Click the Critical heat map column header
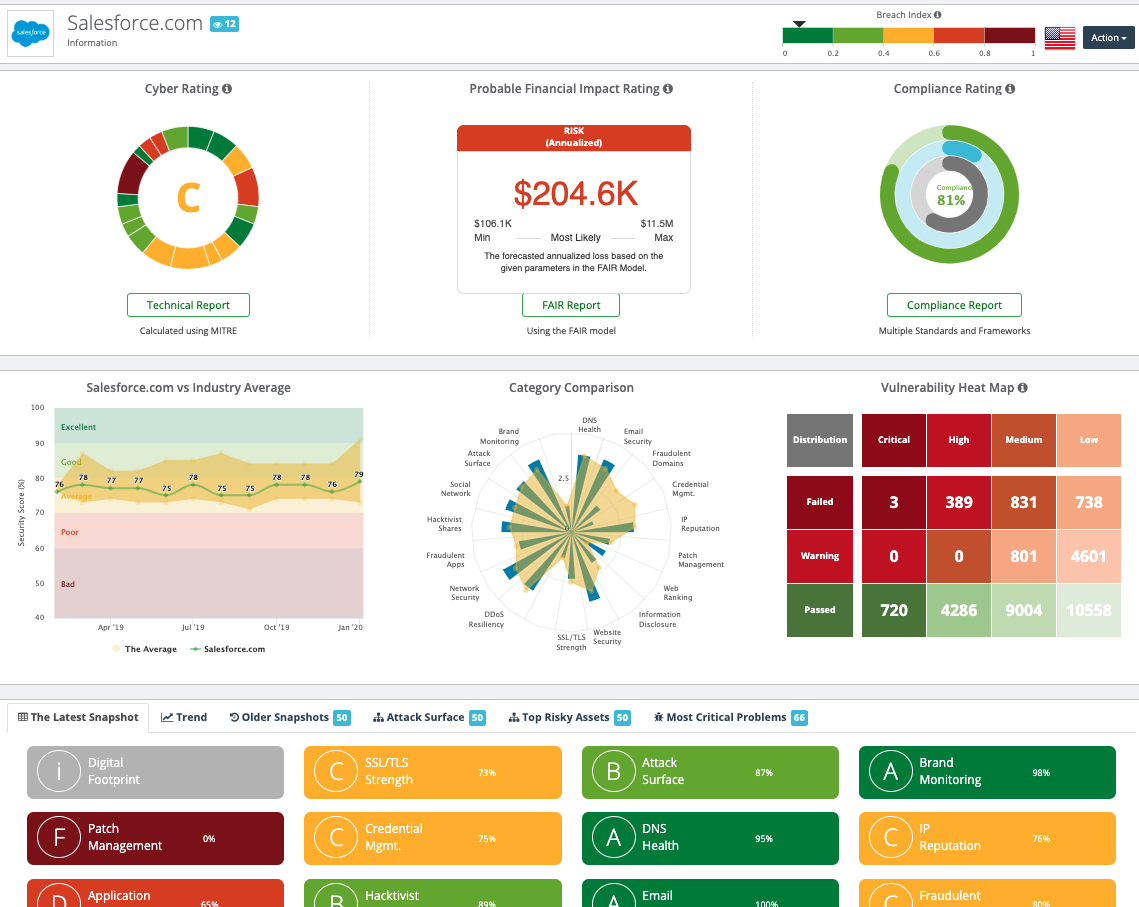Image resolution: width=1139 pixels, height=907 pixels. click(x=893, y=440)
